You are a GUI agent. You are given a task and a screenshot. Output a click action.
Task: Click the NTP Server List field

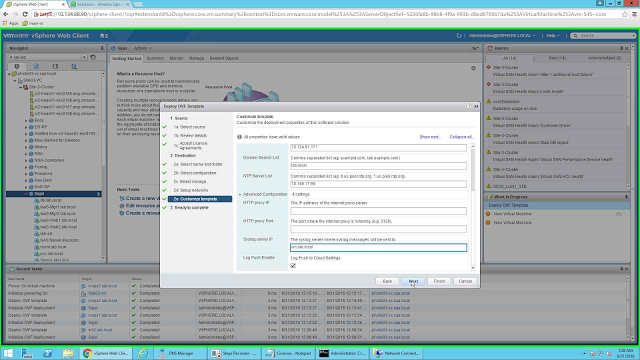point(378,184)
